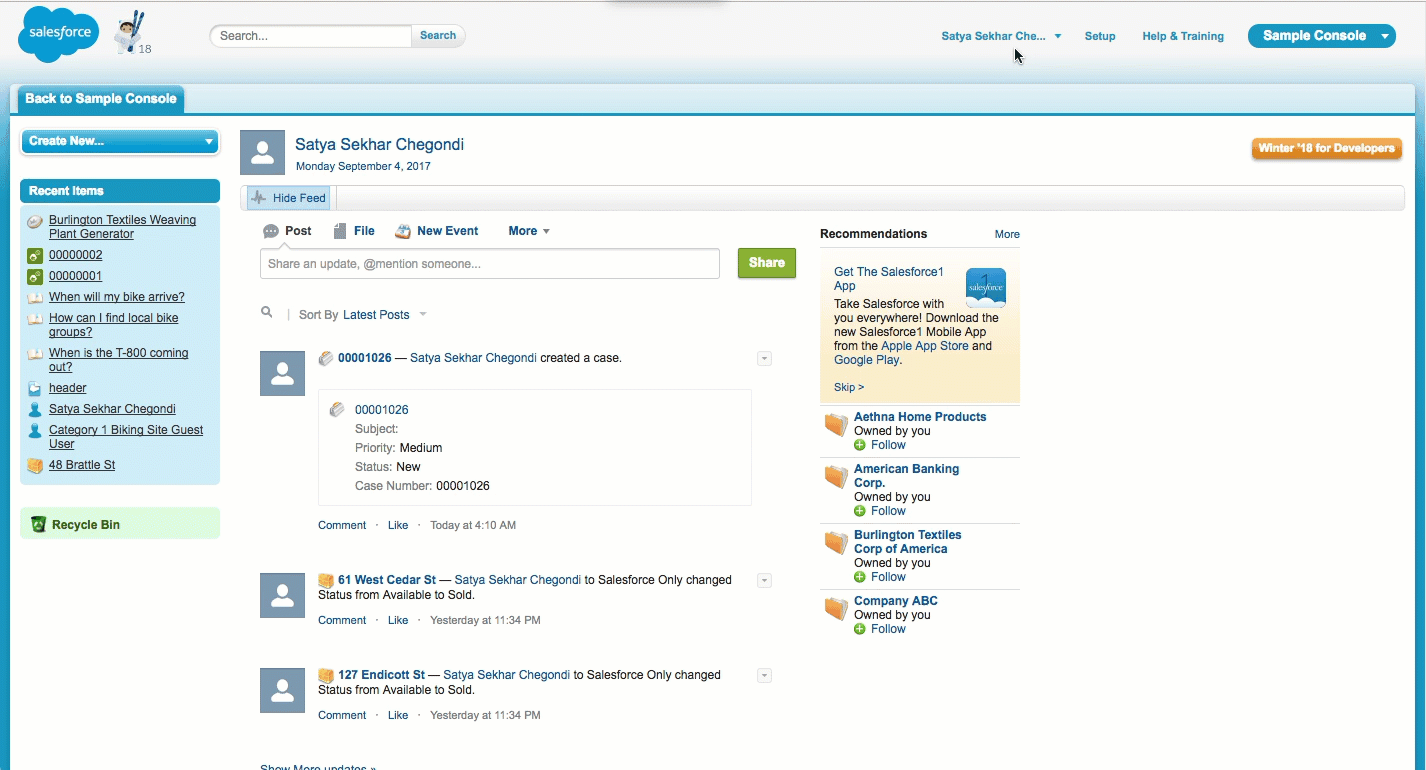This screenshot has width=1426, height=770.
Task: Change Sort By Latest Posts dropdown
Action: (x=384, y=314)
